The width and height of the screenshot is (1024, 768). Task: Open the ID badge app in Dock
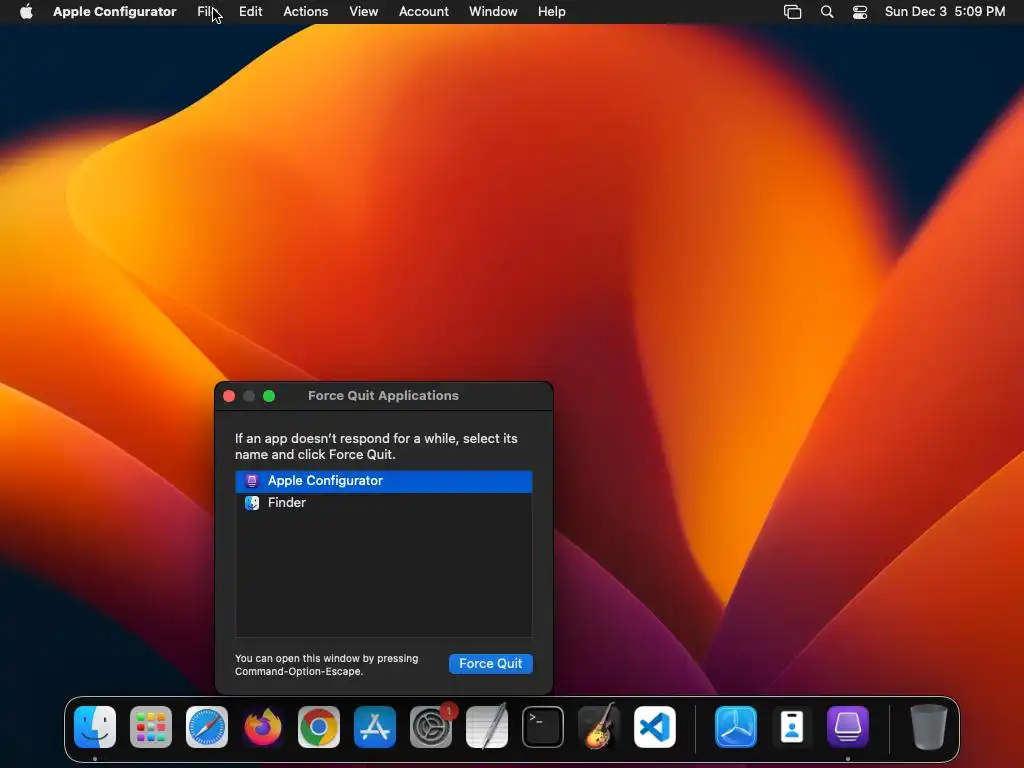point(792,727)
